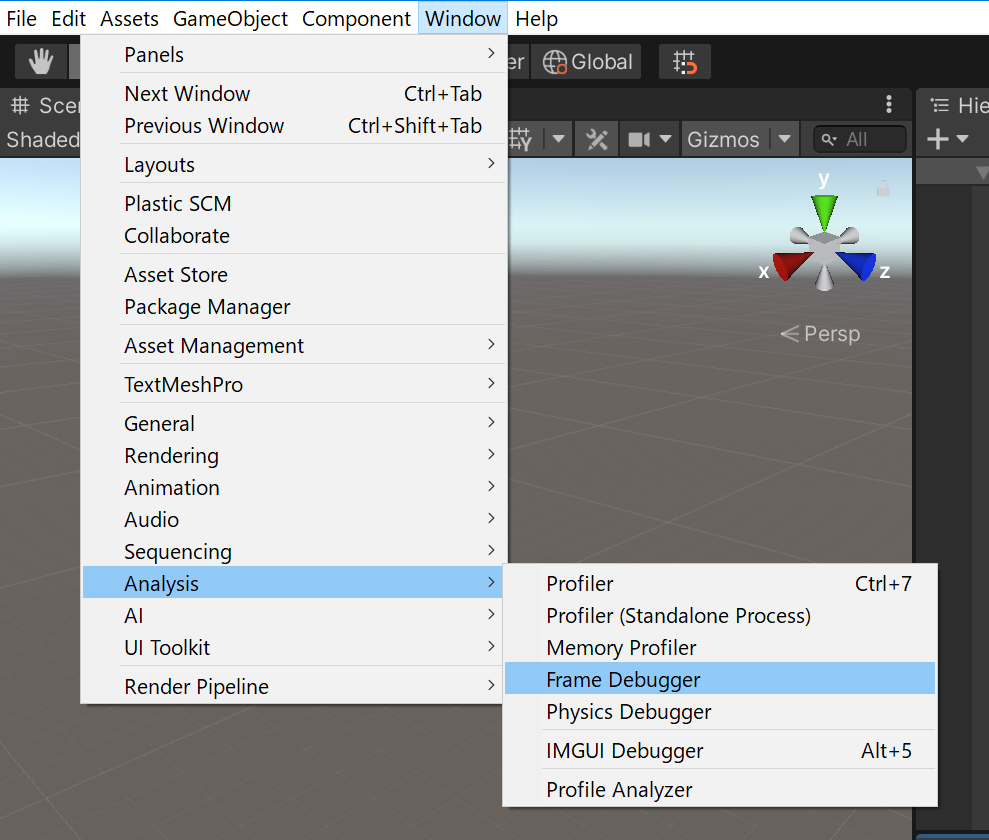Select the Hand tool in the toolbar
This screenshot has width=989, height=840.
point(40,61)
